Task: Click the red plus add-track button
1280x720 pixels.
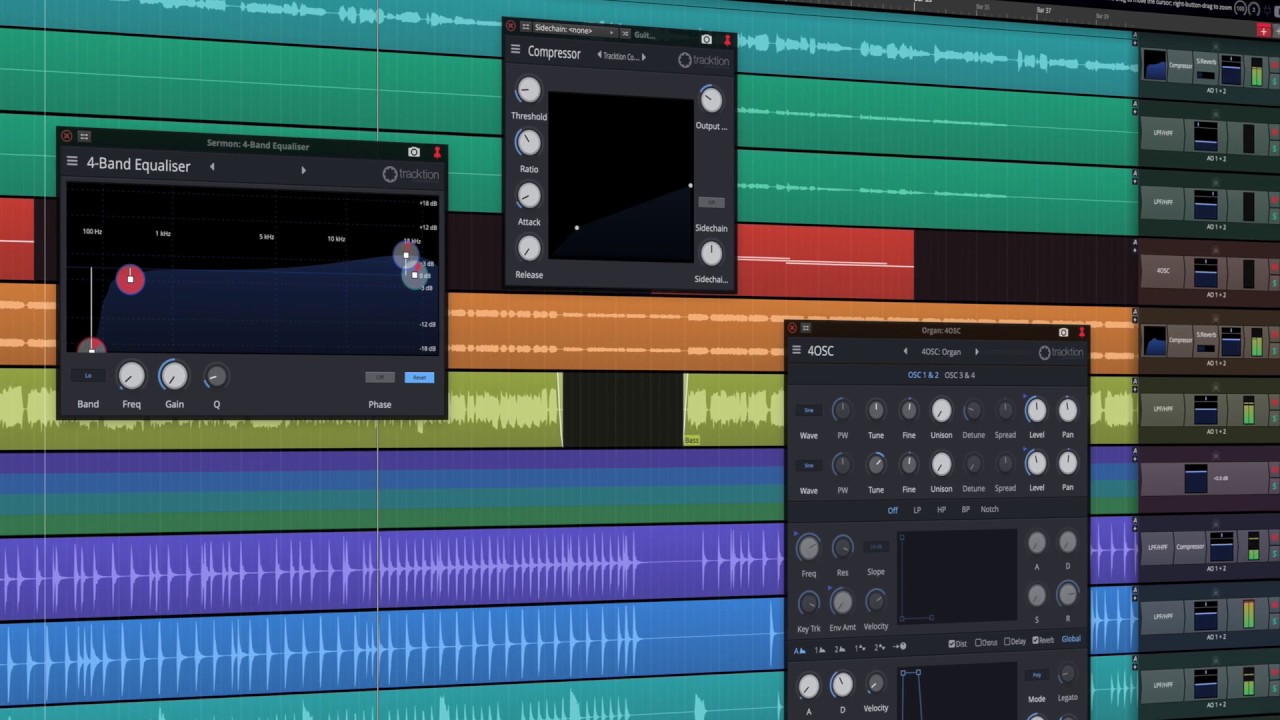Action: (x=1263, y=31)
